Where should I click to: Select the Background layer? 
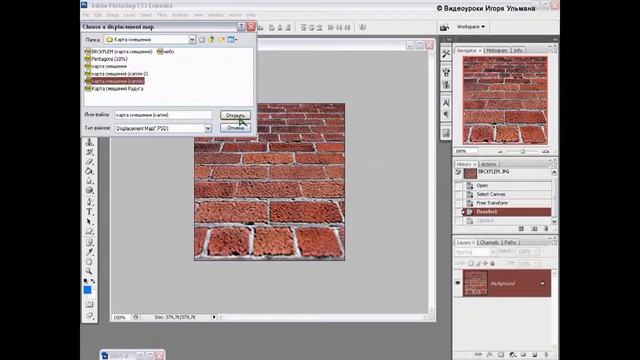[507, 283]
